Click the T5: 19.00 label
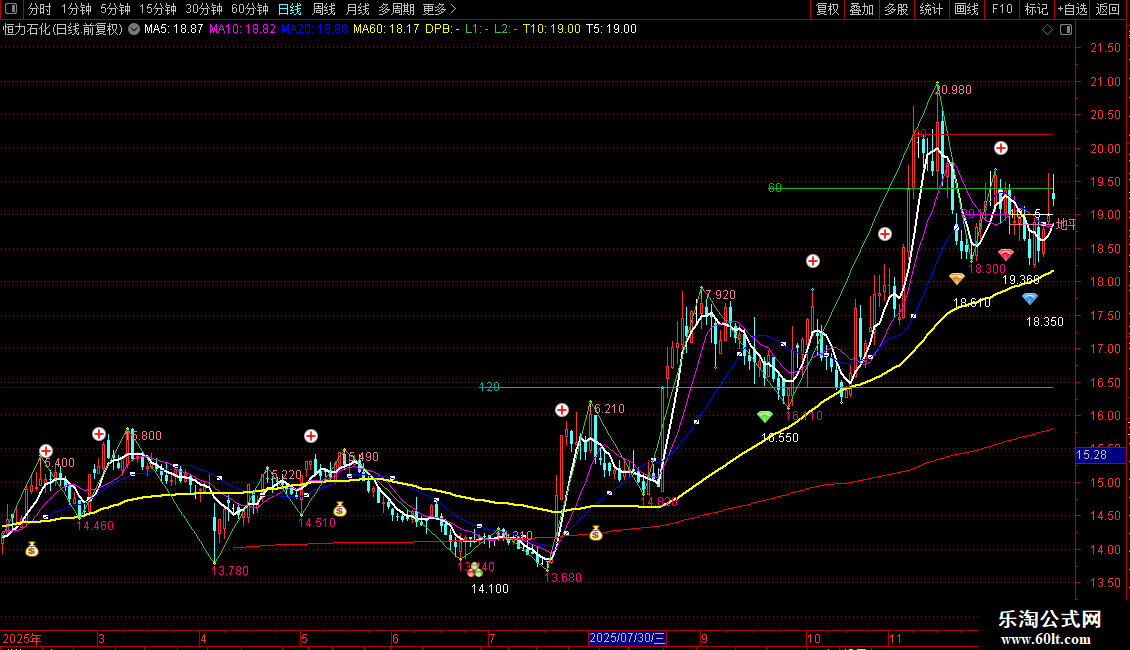 pos(611,30)
